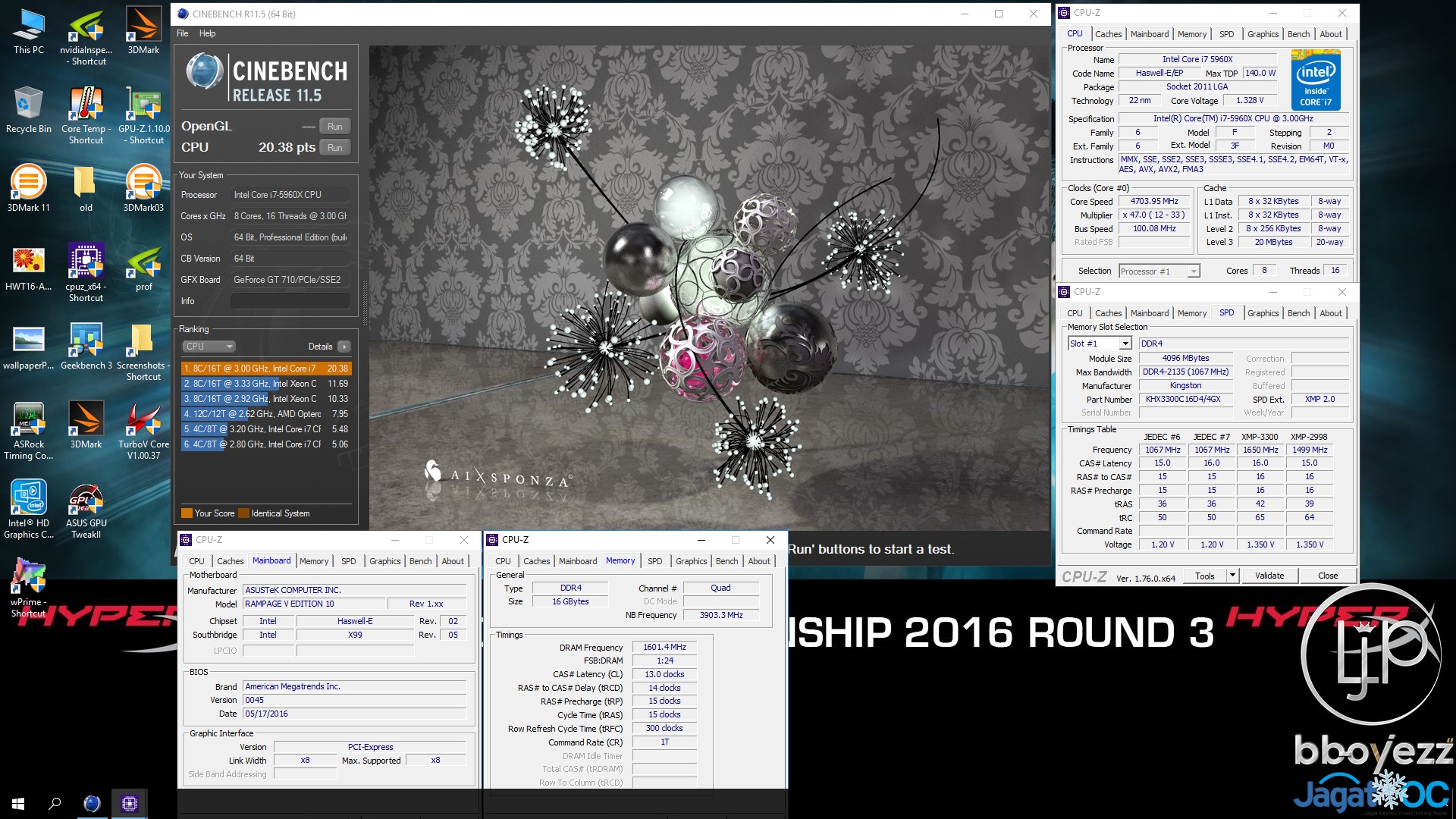Open the nvidiaInspector shortcut icon
This screenshot has width=1456, height=819.
(x=86, y=36)
